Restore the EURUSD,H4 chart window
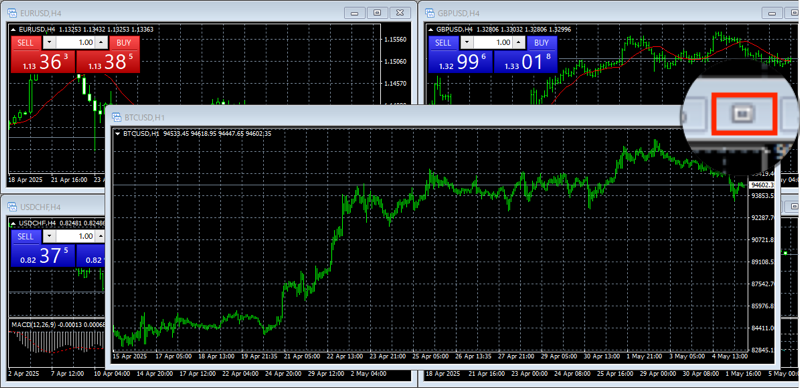 (x=378, y=12)
